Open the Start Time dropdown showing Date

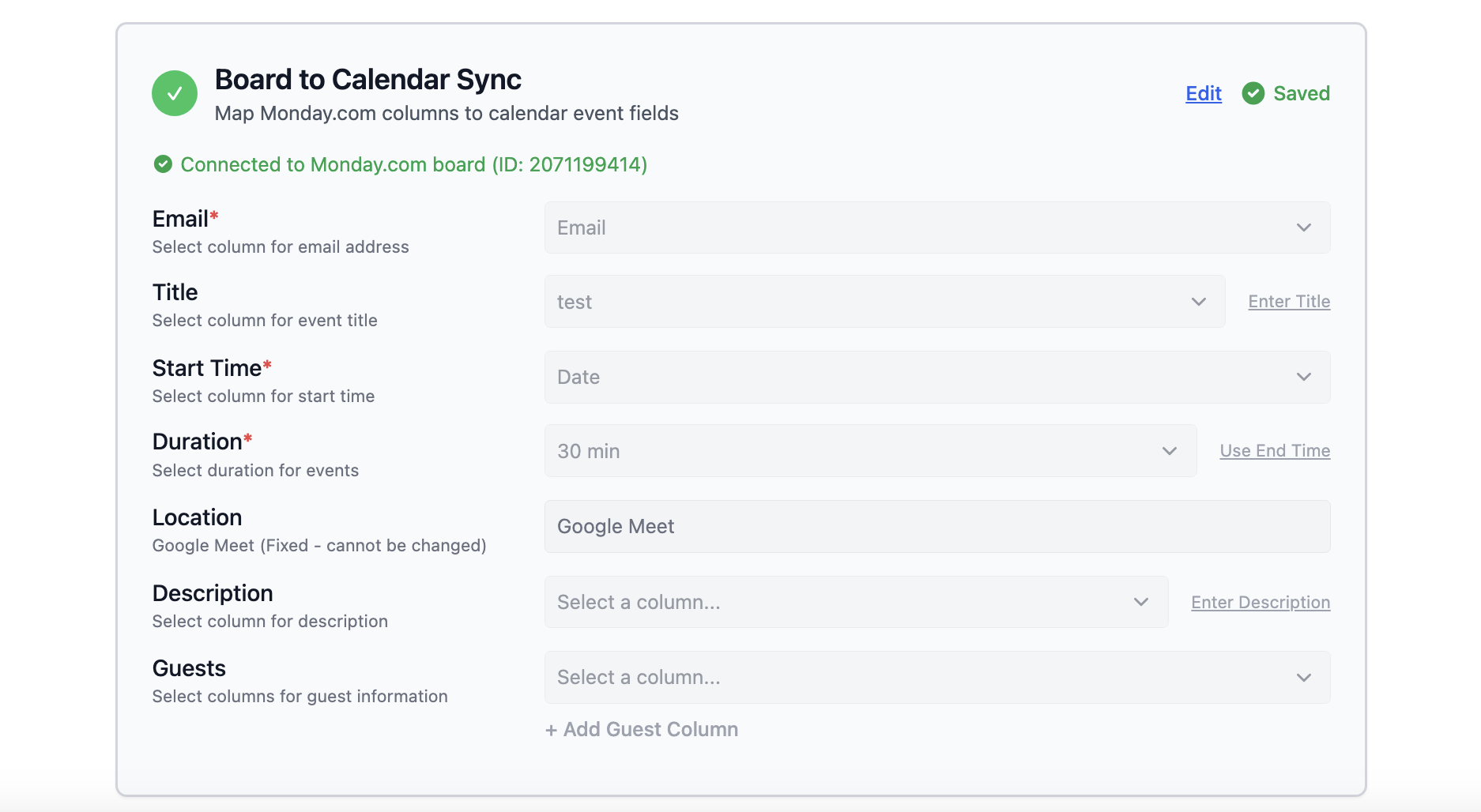[x=1303, y=377]
